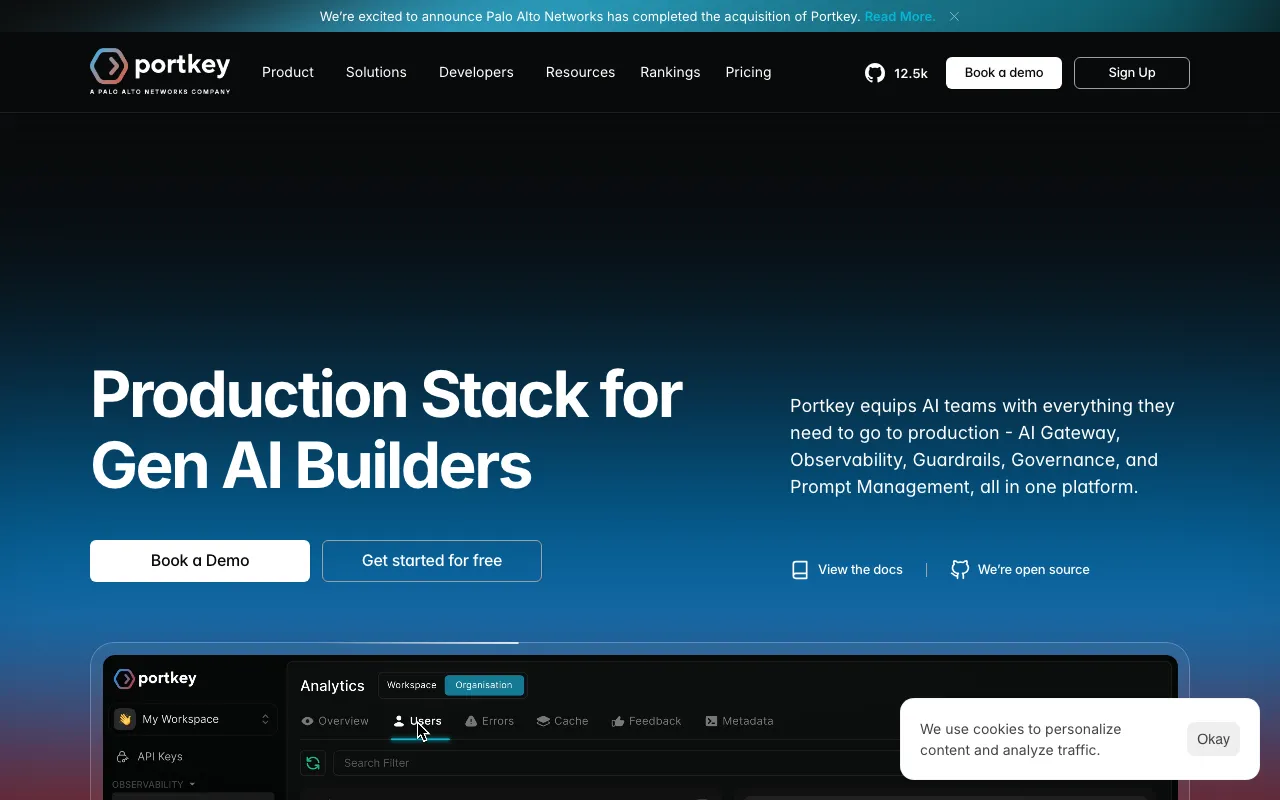Switch to the Overview tab
The image size is (1280, 800).
pyautogui.click(x=335, y=721)
